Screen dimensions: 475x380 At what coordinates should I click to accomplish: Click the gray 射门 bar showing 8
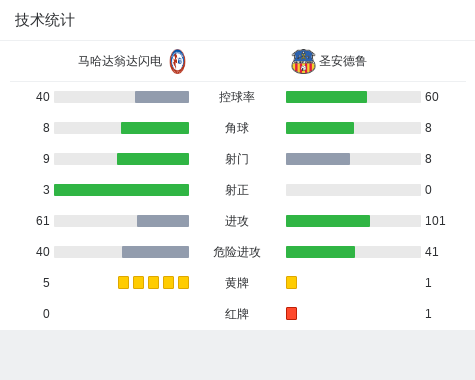[318, 159]
